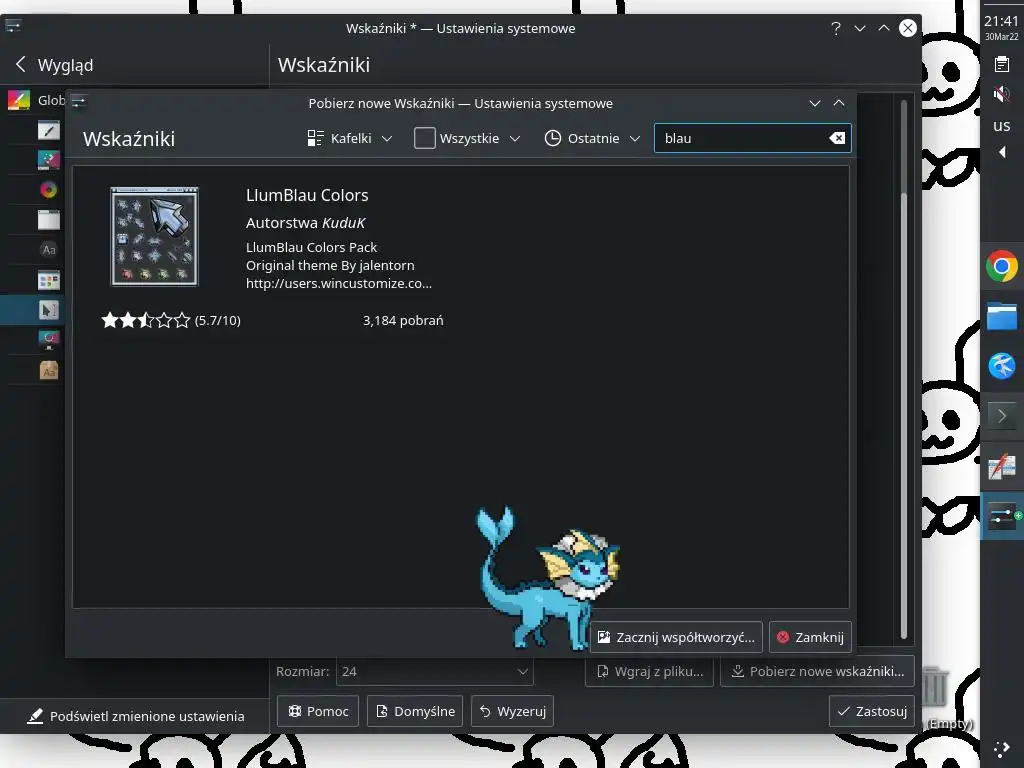Open Icons sidebar entry
Viewport: 1024px width, 768px height.
point(48,280)
